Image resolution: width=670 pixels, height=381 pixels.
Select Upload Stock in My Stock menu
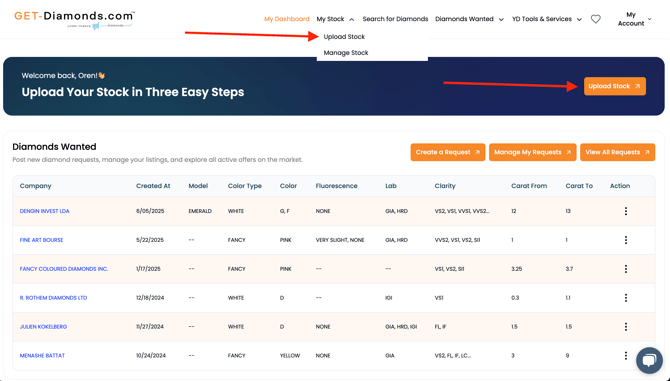[x=344, y=37]
